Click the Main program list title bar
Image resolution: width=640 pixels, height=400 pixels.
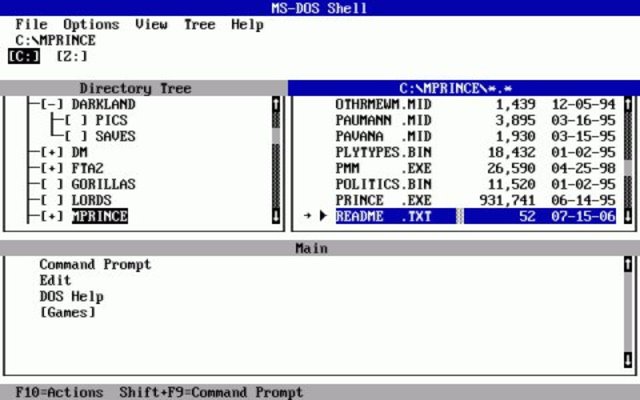[x=320, y=248]
